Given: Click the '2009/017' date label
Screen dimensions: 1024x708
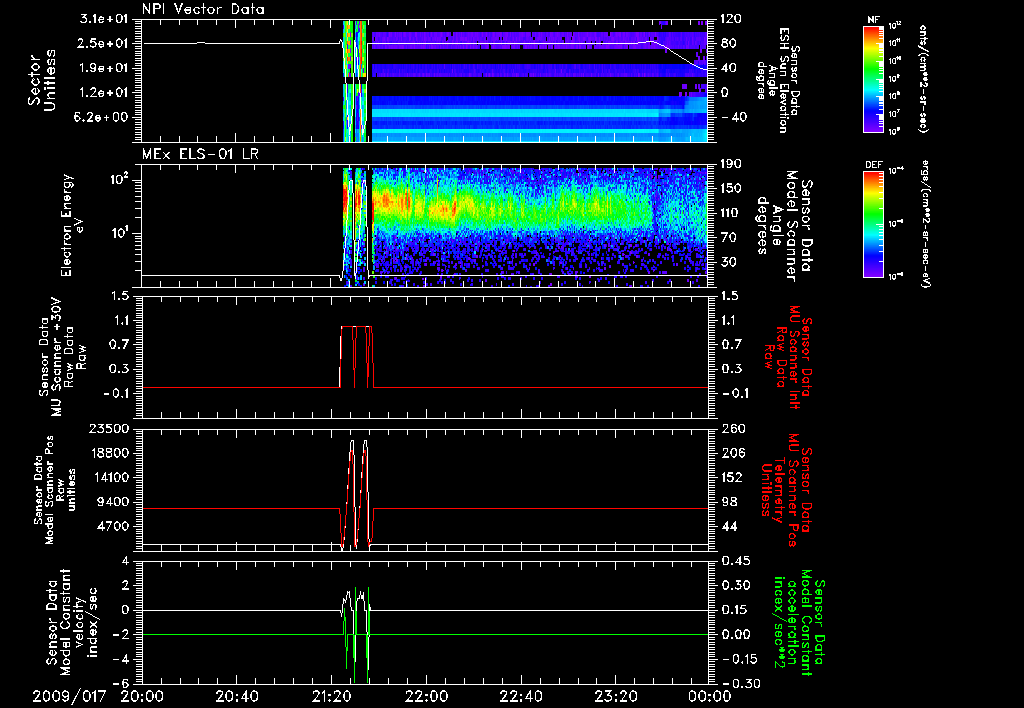Looking at the screenshot, I should click(x=69, y=696).
